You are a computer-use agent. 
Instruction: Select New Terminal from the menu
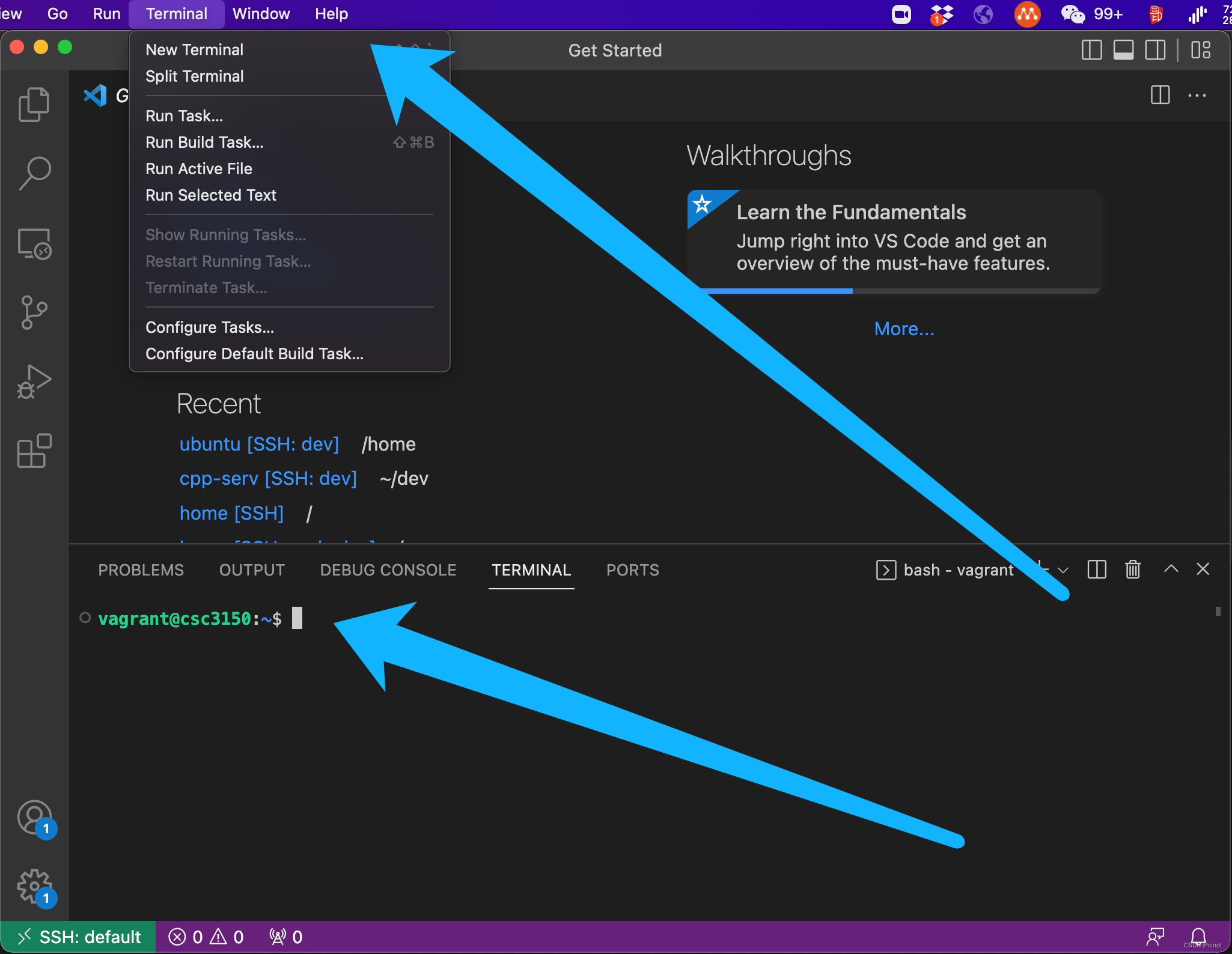194,50
